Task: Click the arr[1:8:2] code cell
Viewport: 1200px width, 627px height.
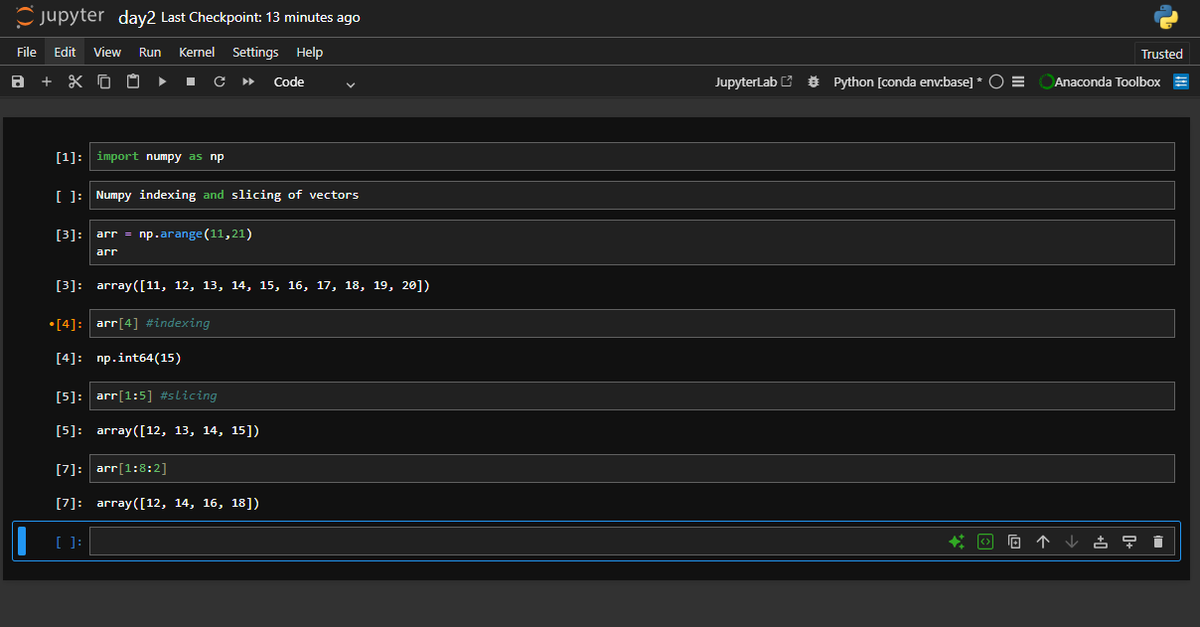Action: click(632, 469)
